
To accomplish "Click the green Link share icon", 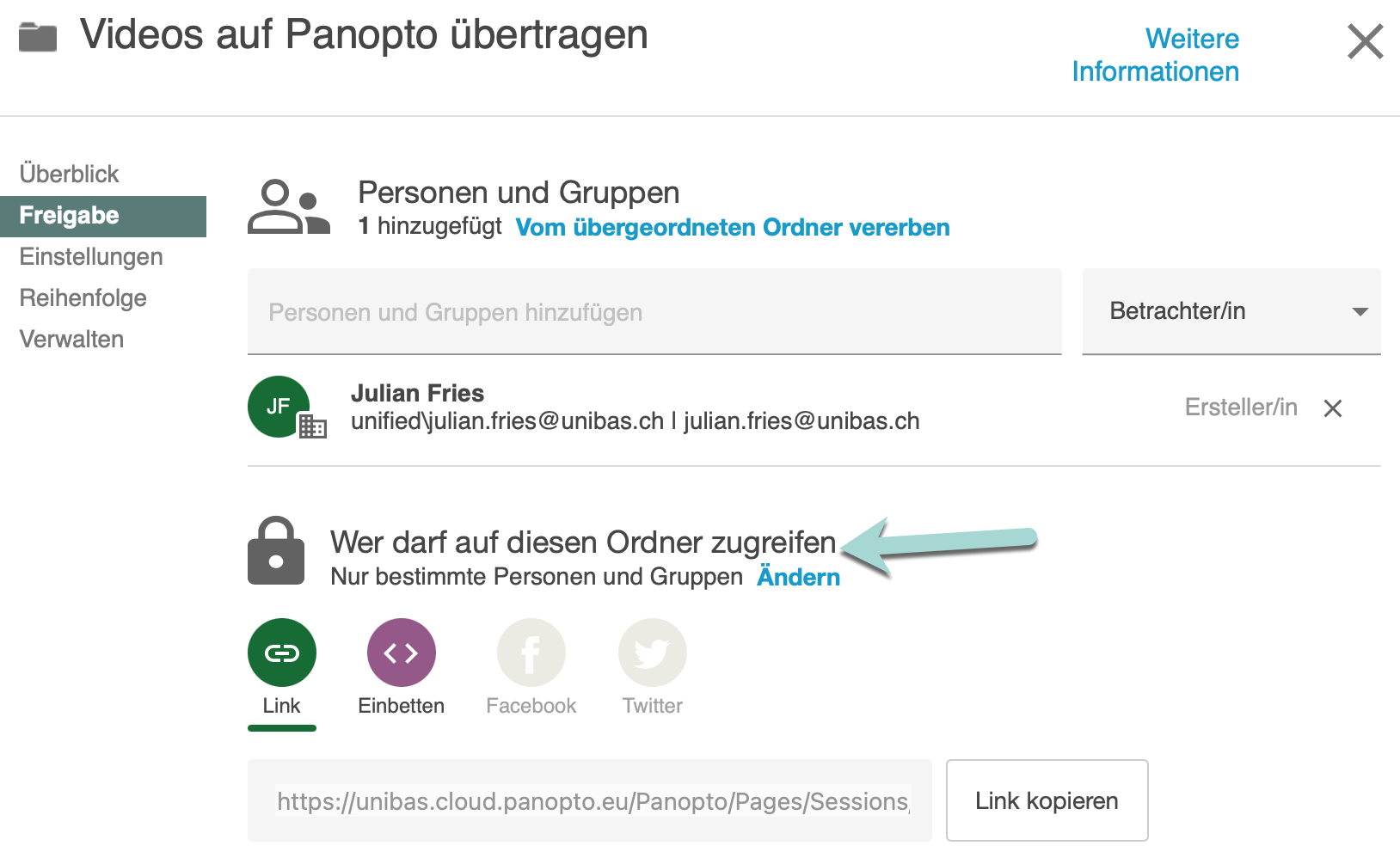I will (281, 653).
